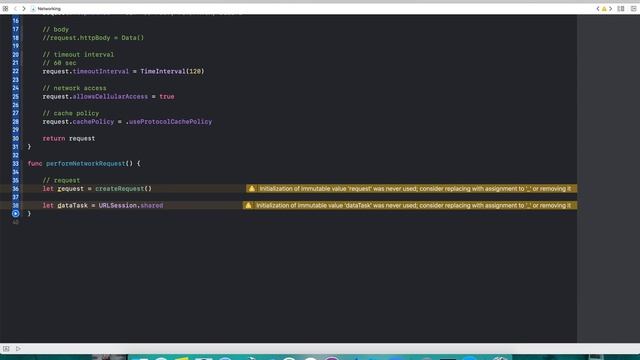Click the '// request' comment
The height and width of the screenshot is (360, 640).
tap(61, 180)
